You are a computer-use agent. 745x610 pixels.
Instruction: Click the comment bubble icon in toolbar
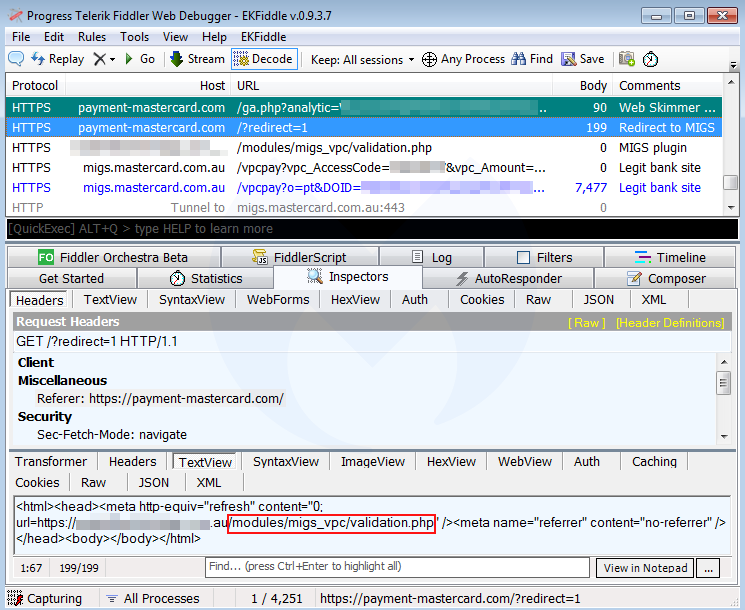16,59
